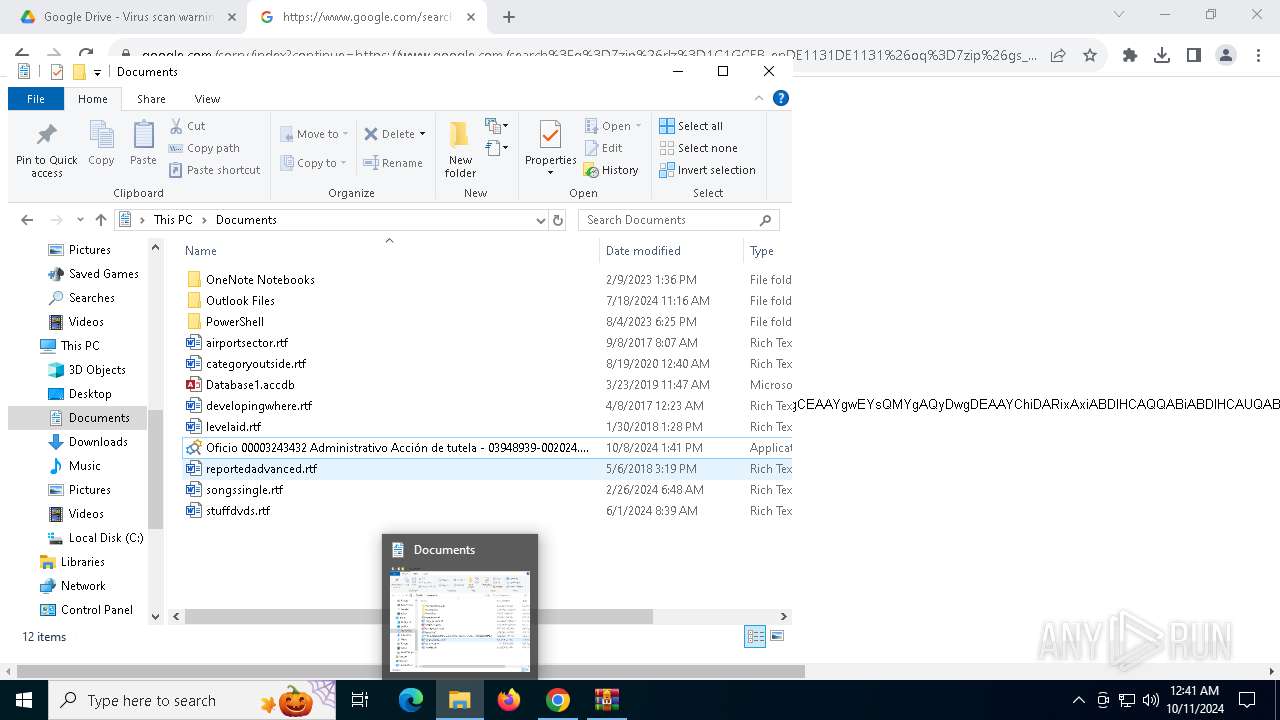This screenshot has width=1280, height=720.
Task: Click the Copy ribbon icon
Action: [101, 144]
